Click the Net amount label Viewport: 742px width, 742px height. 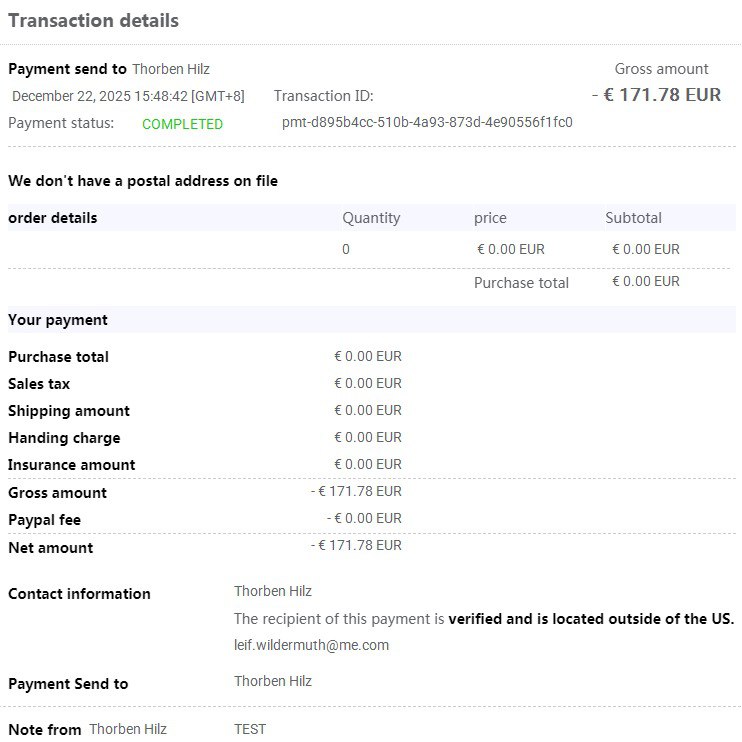tap(51, 548)
